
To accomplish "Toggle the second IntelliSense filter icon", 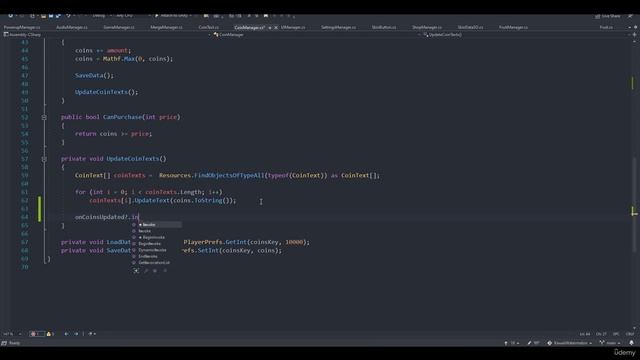I will click(146, 271).
